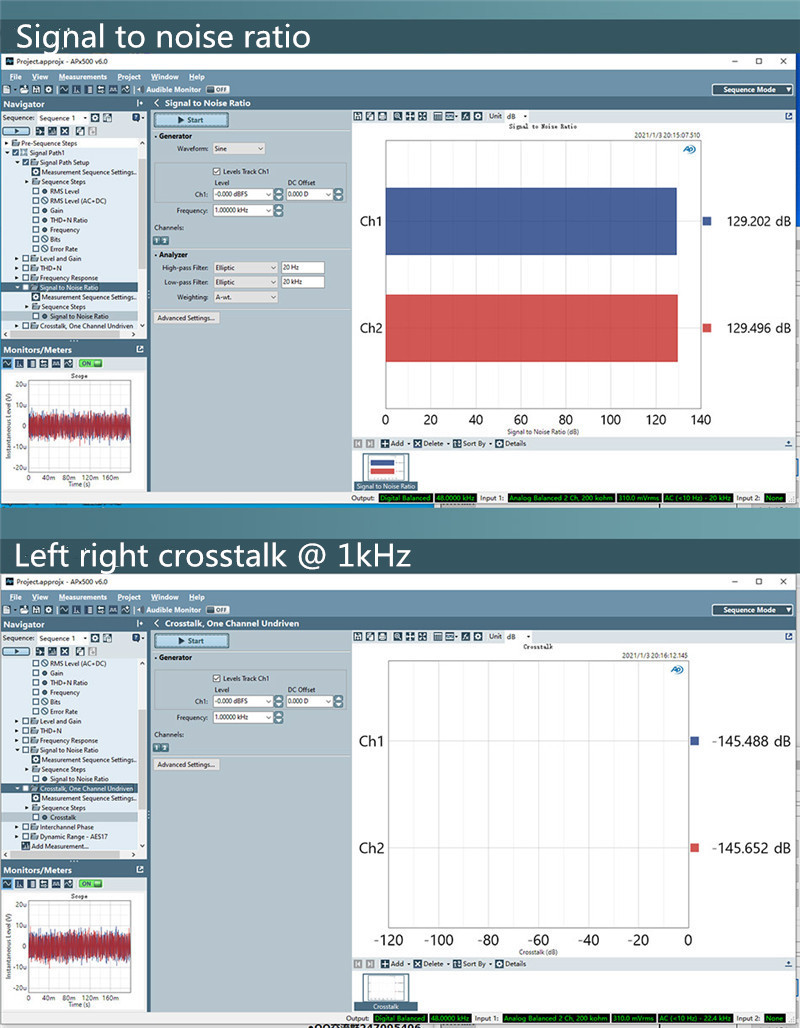Pop out the lower Monitors/Meters panel

(140, 870)
